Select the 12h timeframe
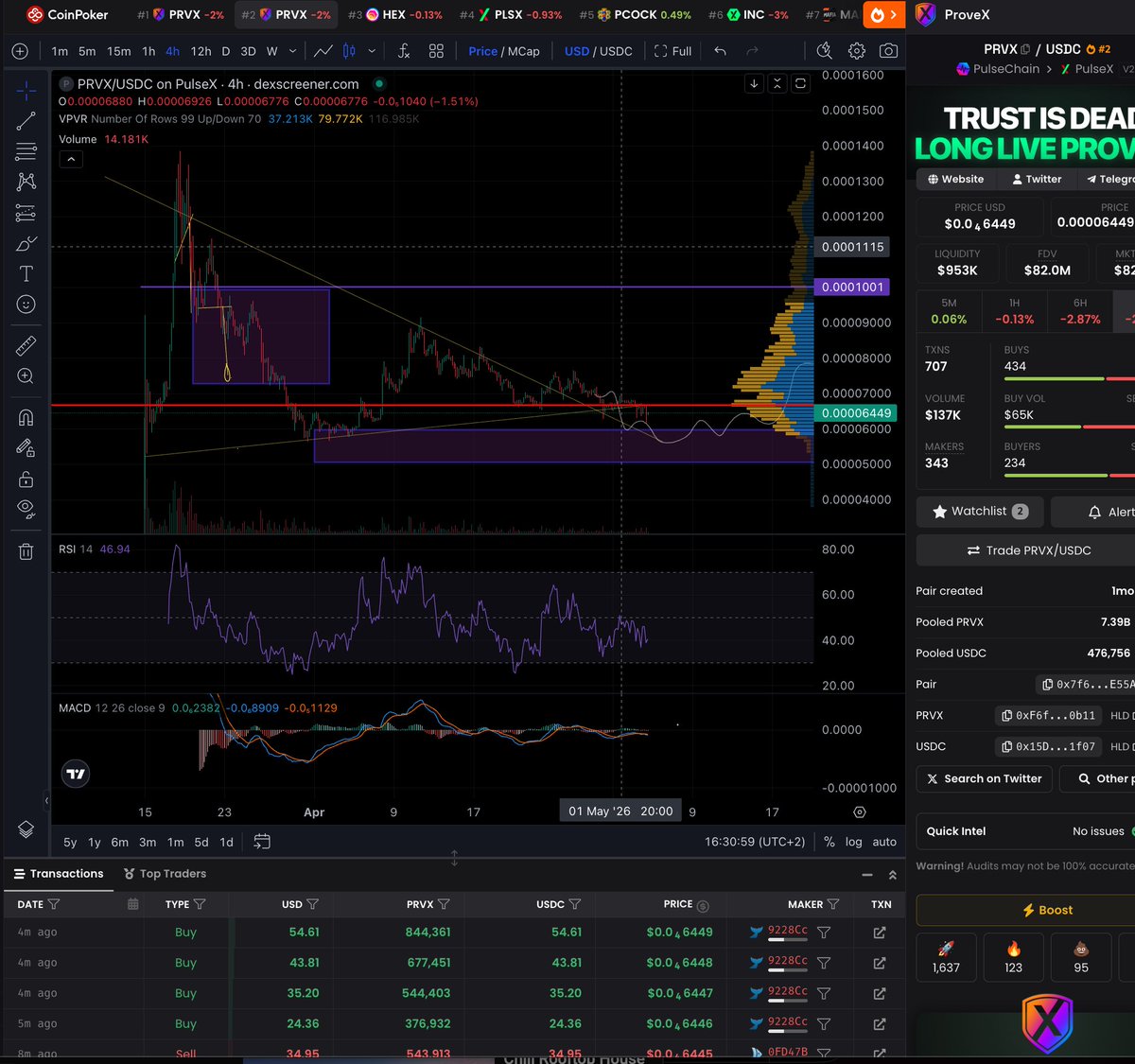 201,51
